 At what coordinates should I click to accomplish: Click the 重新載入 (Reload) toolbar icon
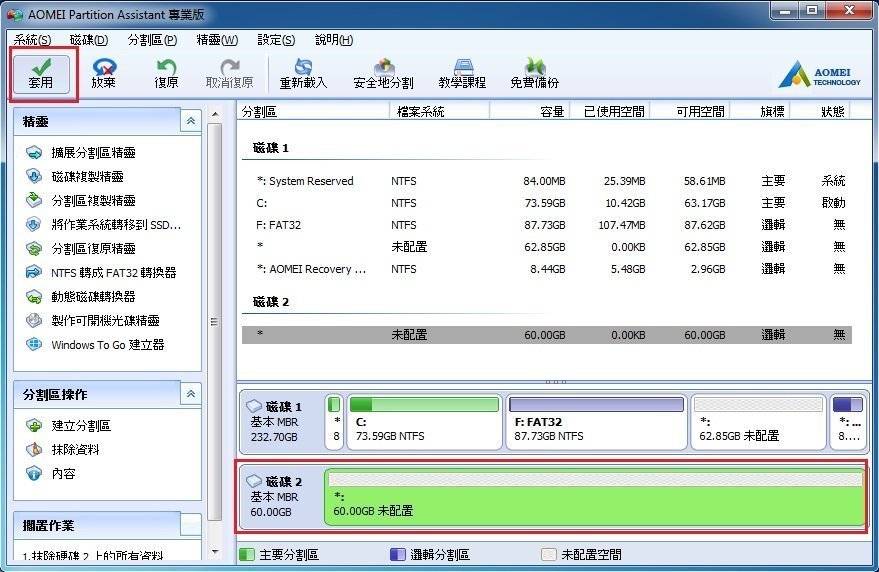pyautogui.click(x=303, y=74)
